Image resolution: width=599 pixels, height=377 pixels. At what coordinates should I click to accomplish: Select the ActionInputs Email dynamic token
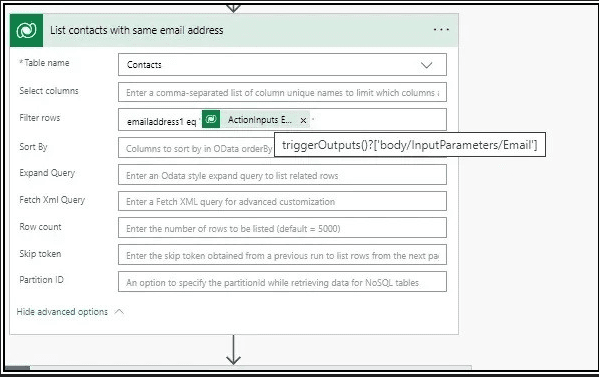point(256,120)
